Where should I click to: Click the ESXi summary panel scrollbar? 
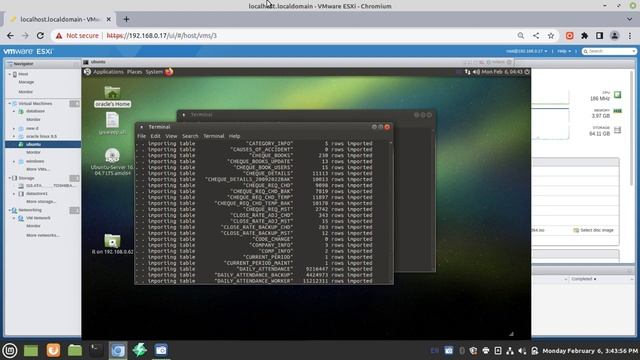point(632,127)
